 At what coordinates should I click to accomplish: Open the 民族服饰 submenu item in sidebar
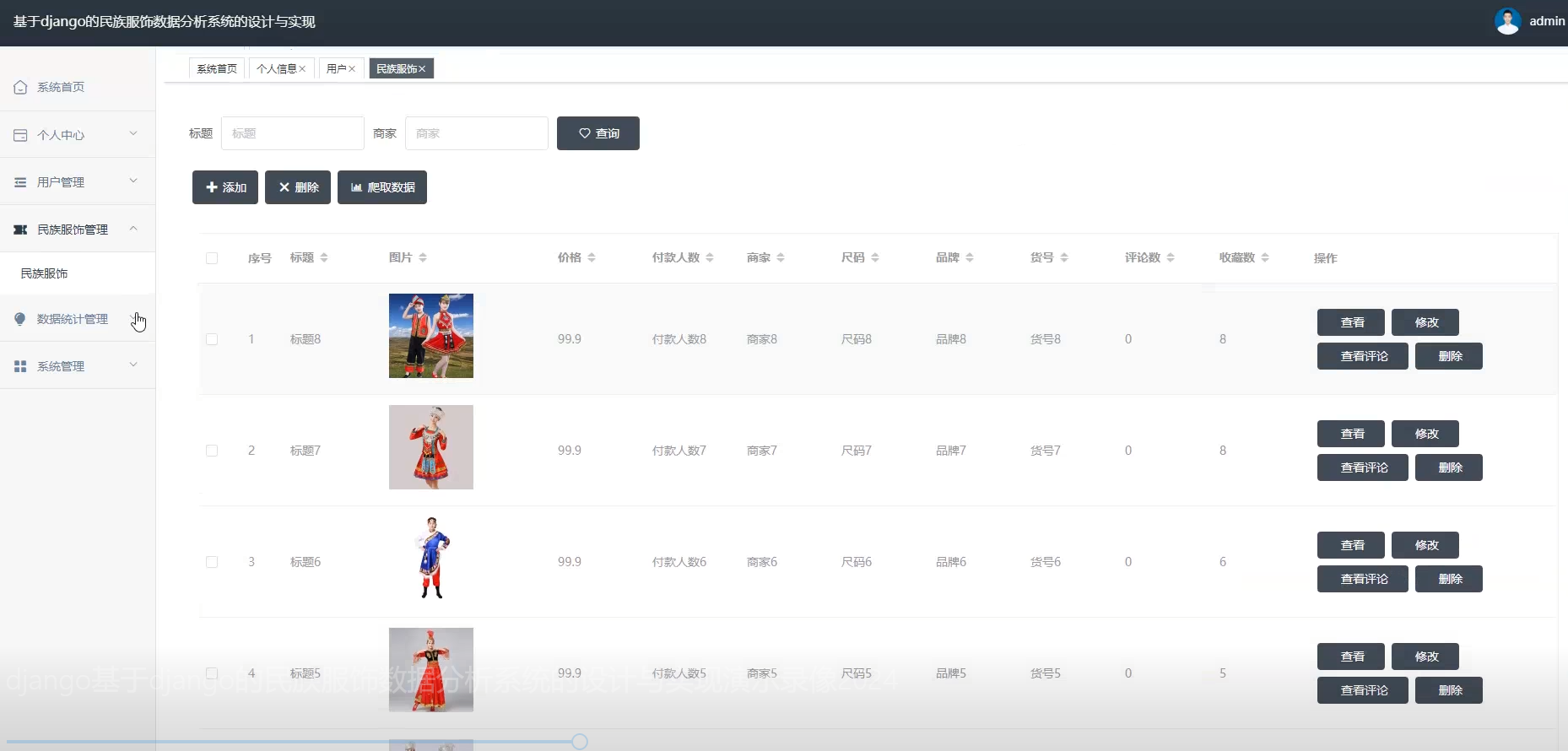45,273
